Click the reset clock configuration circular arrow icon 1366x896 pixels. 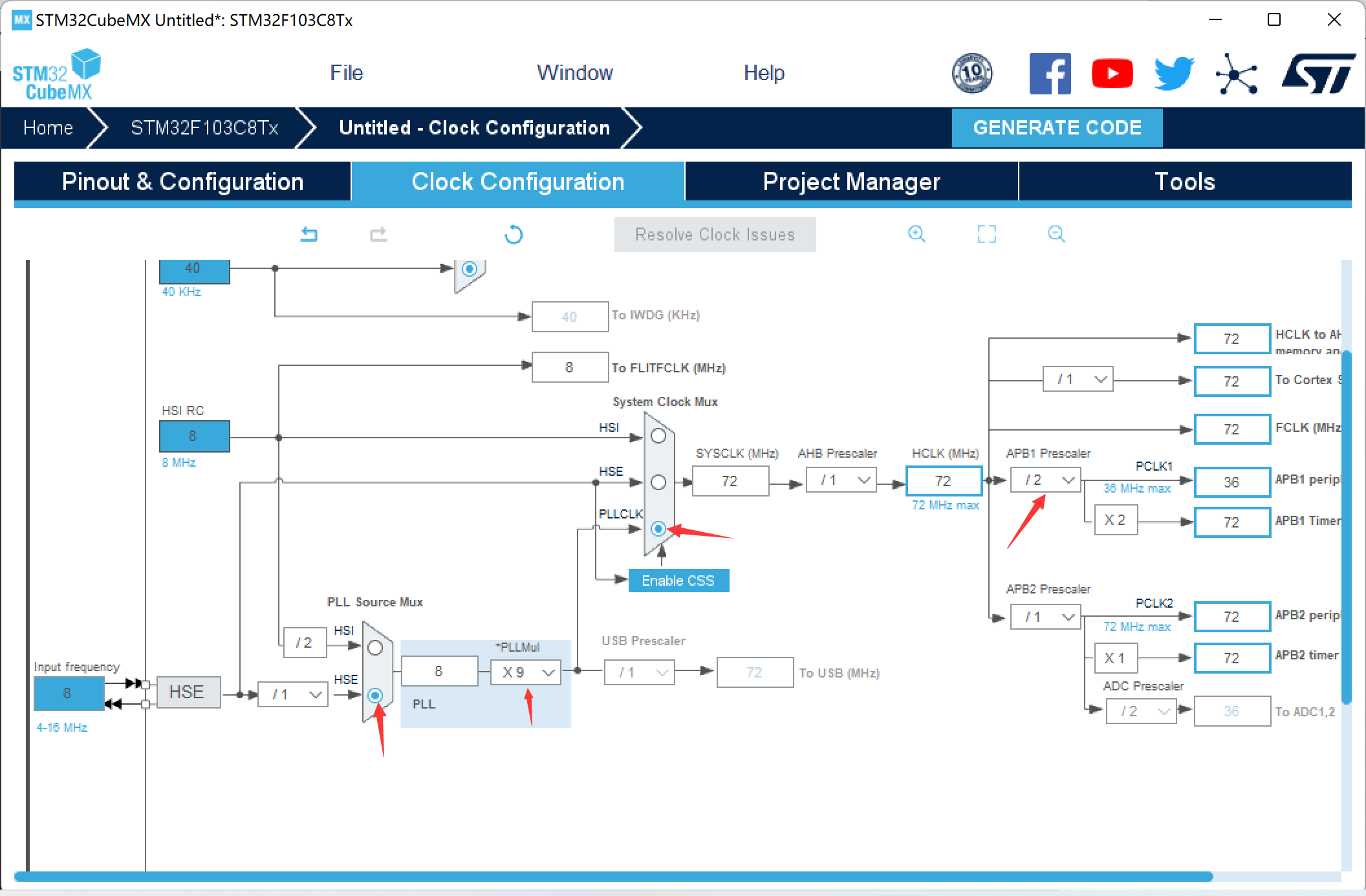tap(514, 234)
